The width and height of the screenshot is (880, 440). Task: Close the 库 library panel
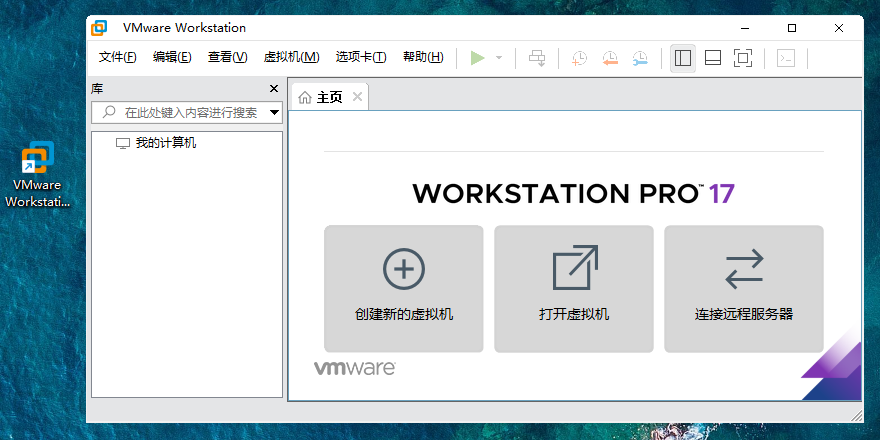tap(274, 89)
